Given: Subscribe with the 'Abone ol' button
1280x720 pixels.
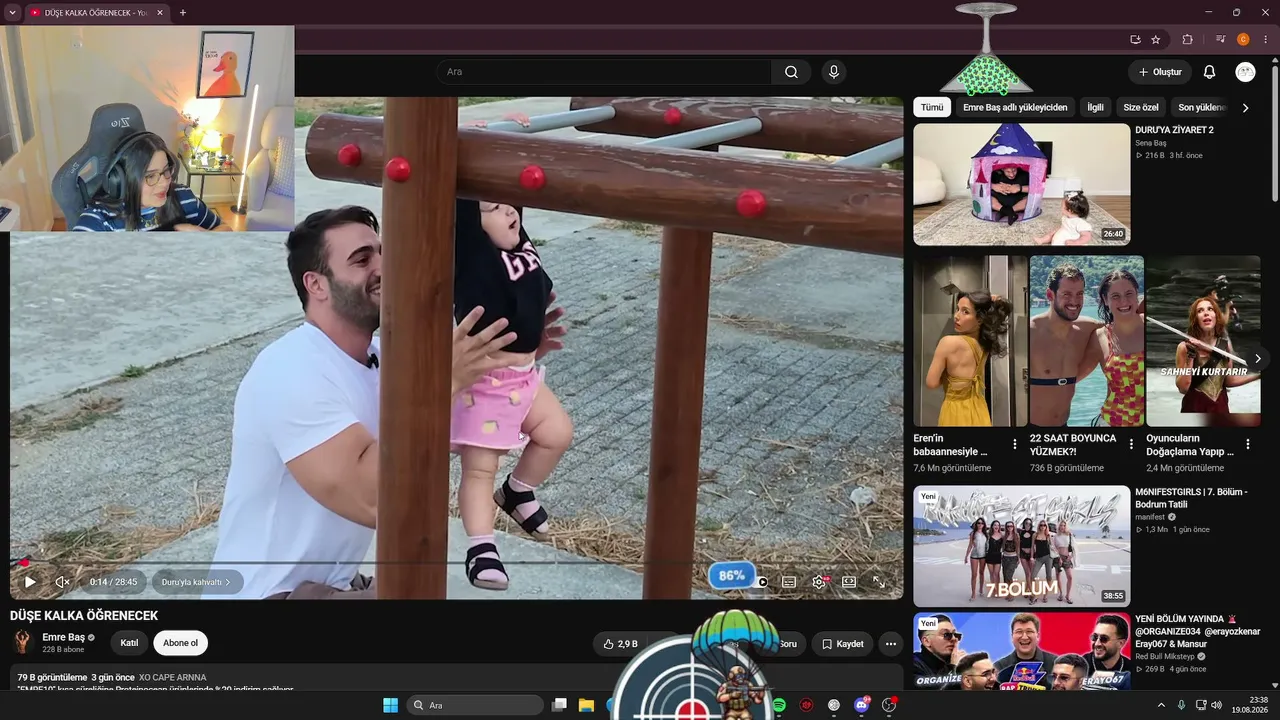Looking at the screenshot, I should tap(181, 643).
